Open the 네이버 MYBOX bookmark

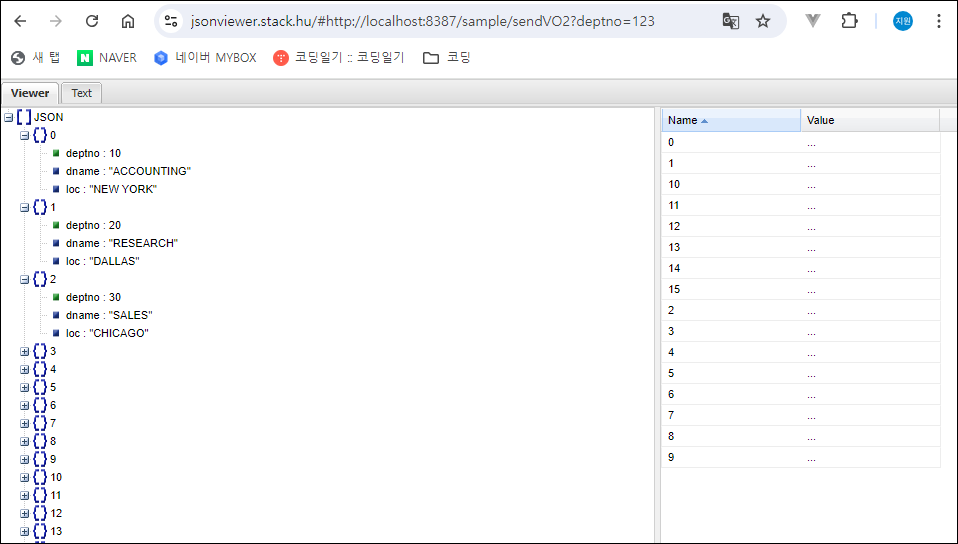point(205,58)
